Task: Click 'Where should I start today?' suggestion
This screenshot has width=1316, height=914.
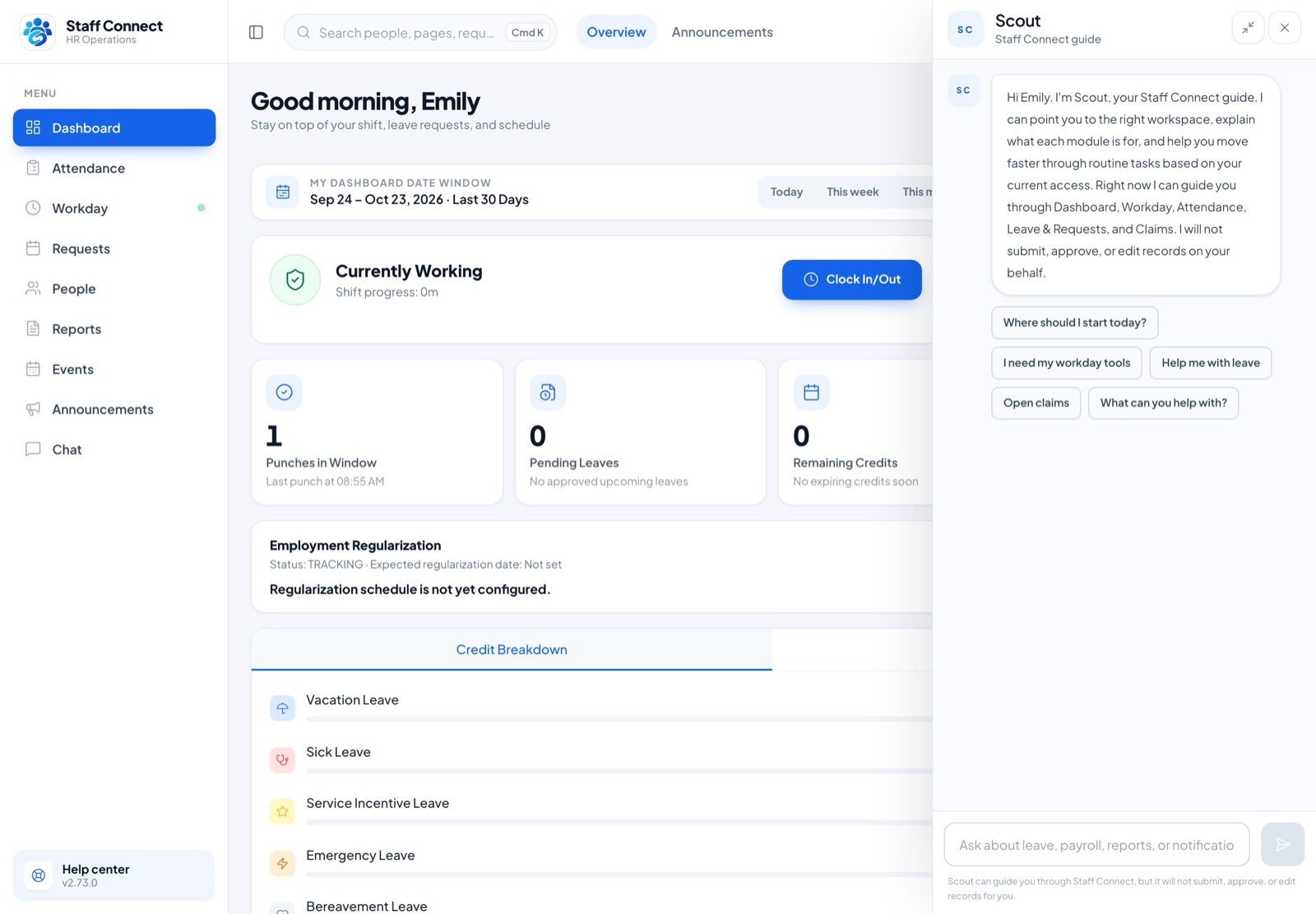Action: click(1075, 322)
